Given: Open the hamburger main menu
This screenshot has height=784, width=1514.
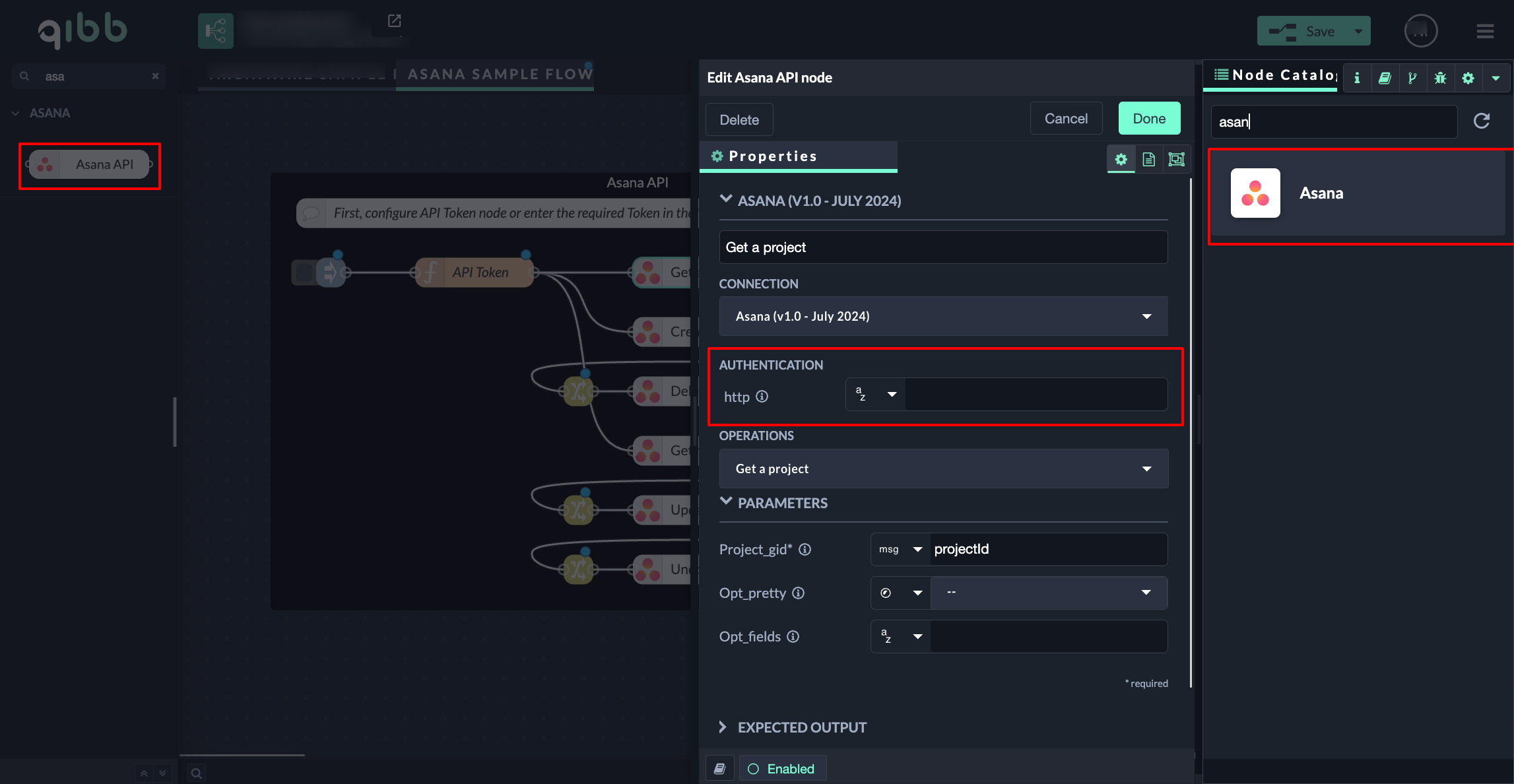Looking at the screenshot, I should click(x=1485, y=31).
